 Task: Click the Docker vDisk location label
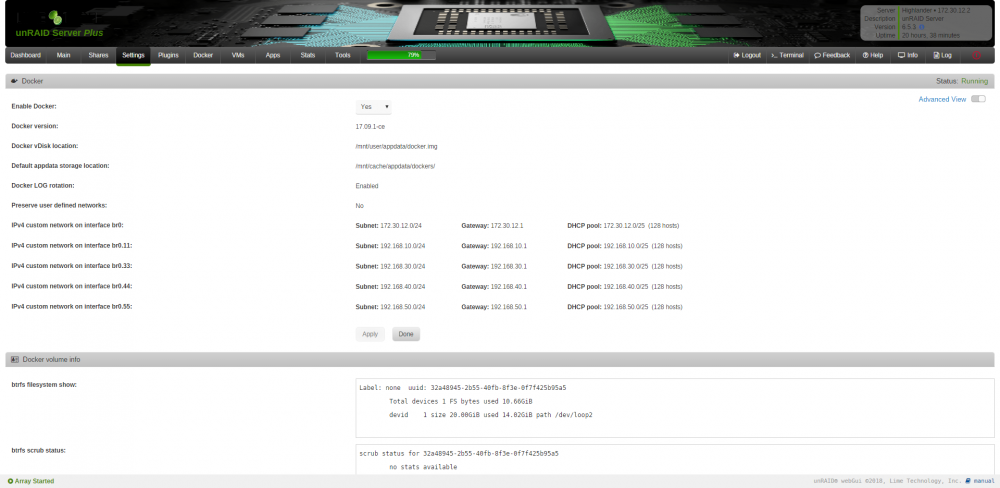[45, 146]
